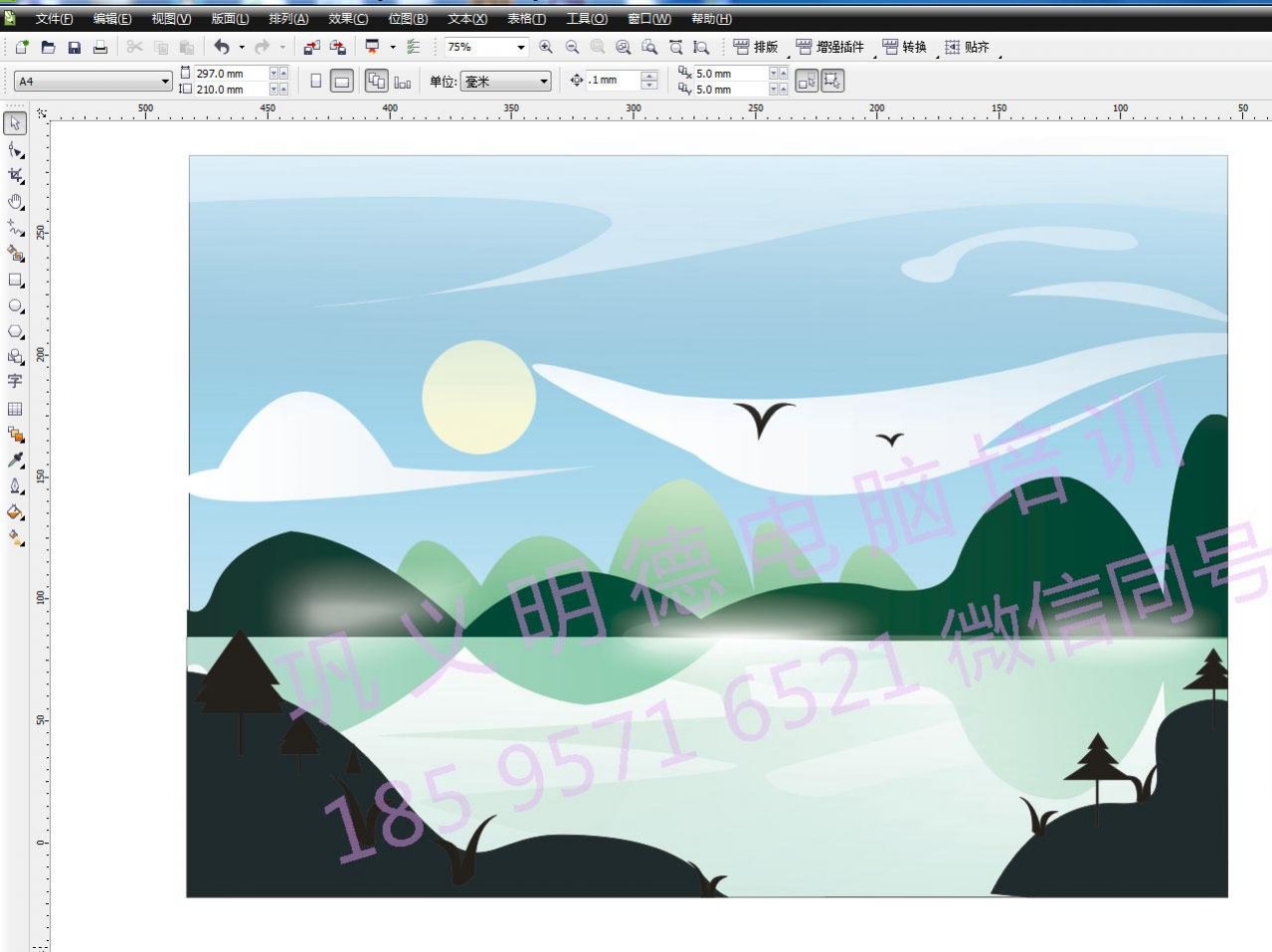Open the A4 page size dropdown
The height and width of the screenshot is (952, 1272).
165,82
